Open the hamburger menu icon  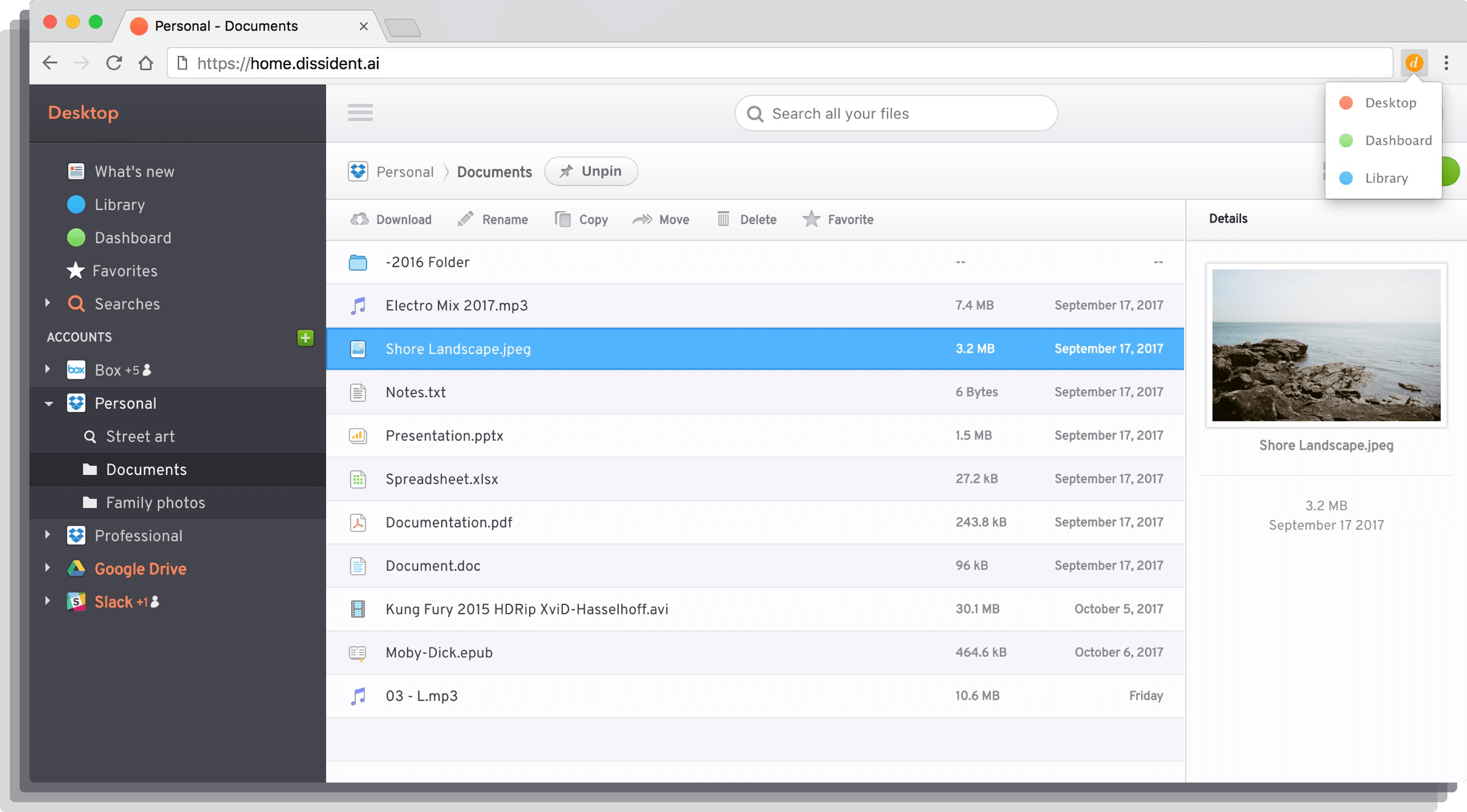(360, 112)
